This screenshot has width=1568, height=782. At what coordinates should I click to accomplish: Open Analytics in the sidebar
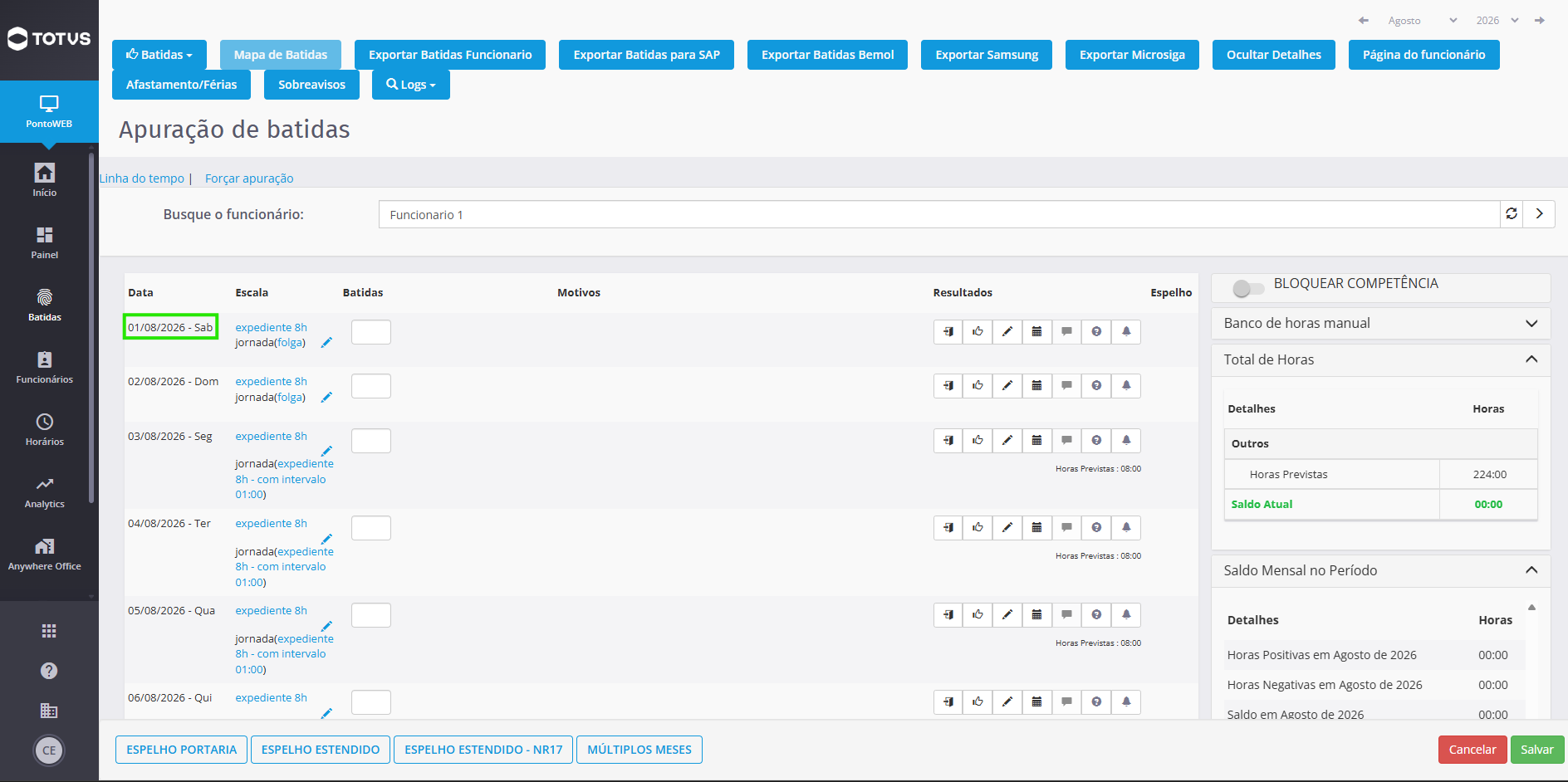tap(45, 492)
